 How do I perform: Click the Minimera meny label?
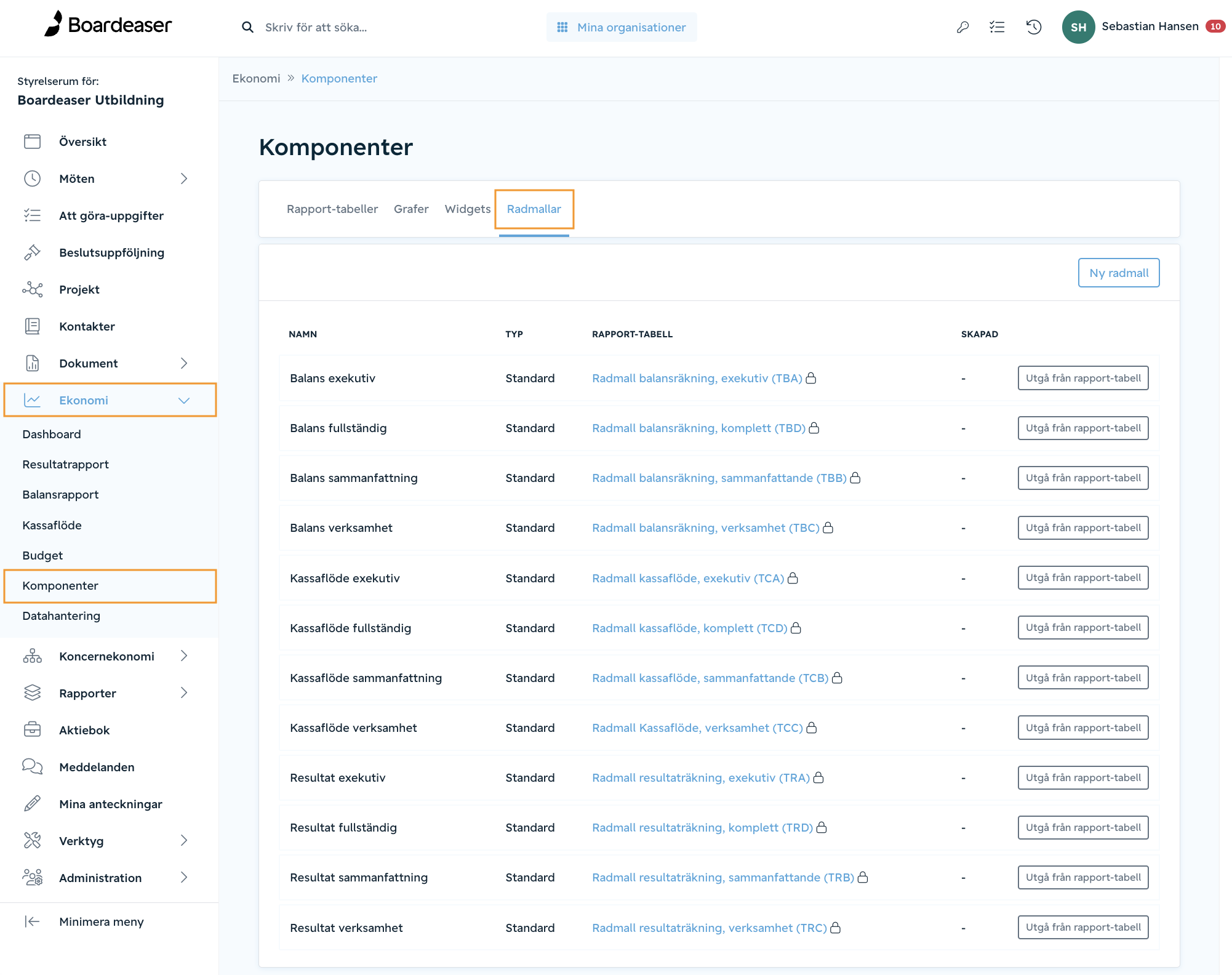[x=102, y=921]
